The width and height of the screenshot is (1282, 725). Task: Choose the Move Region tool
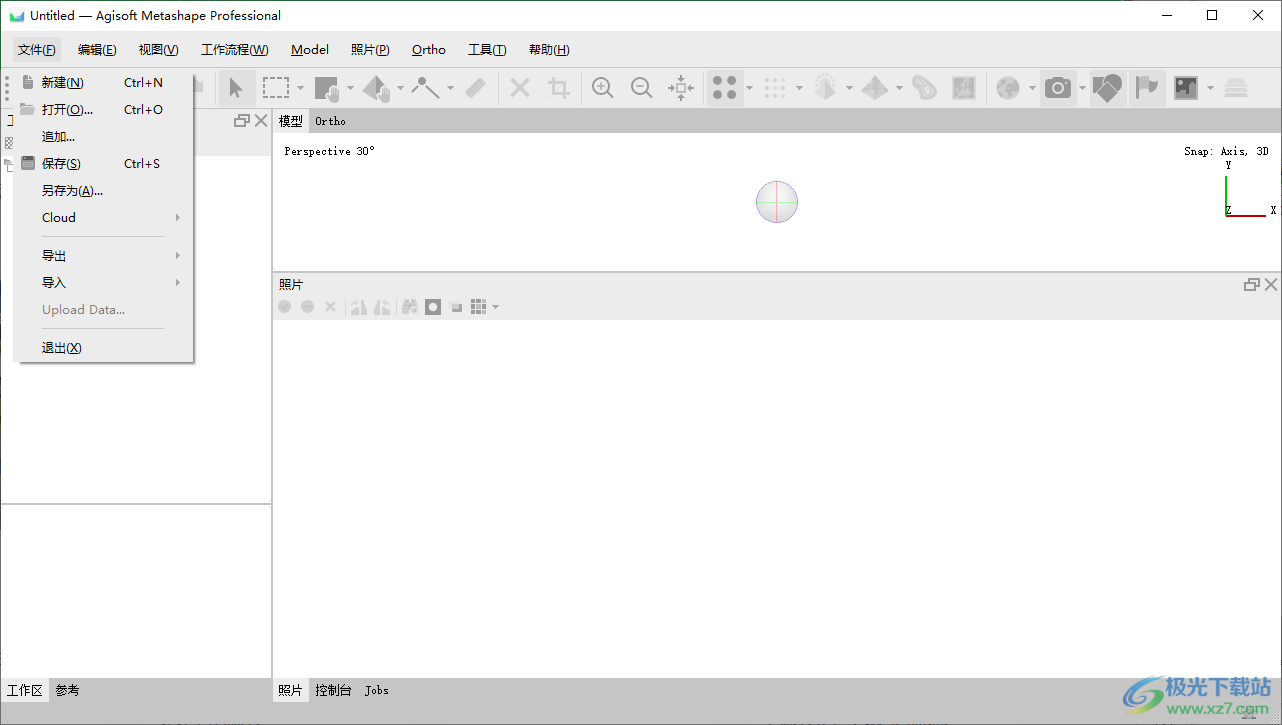tap(326, 88)
